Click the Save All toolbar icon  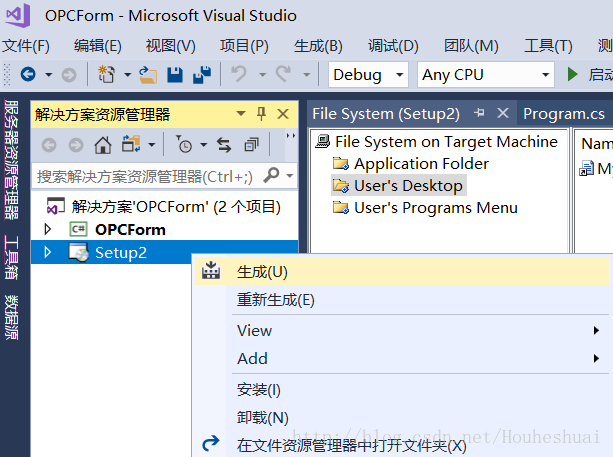pos(202,75)
